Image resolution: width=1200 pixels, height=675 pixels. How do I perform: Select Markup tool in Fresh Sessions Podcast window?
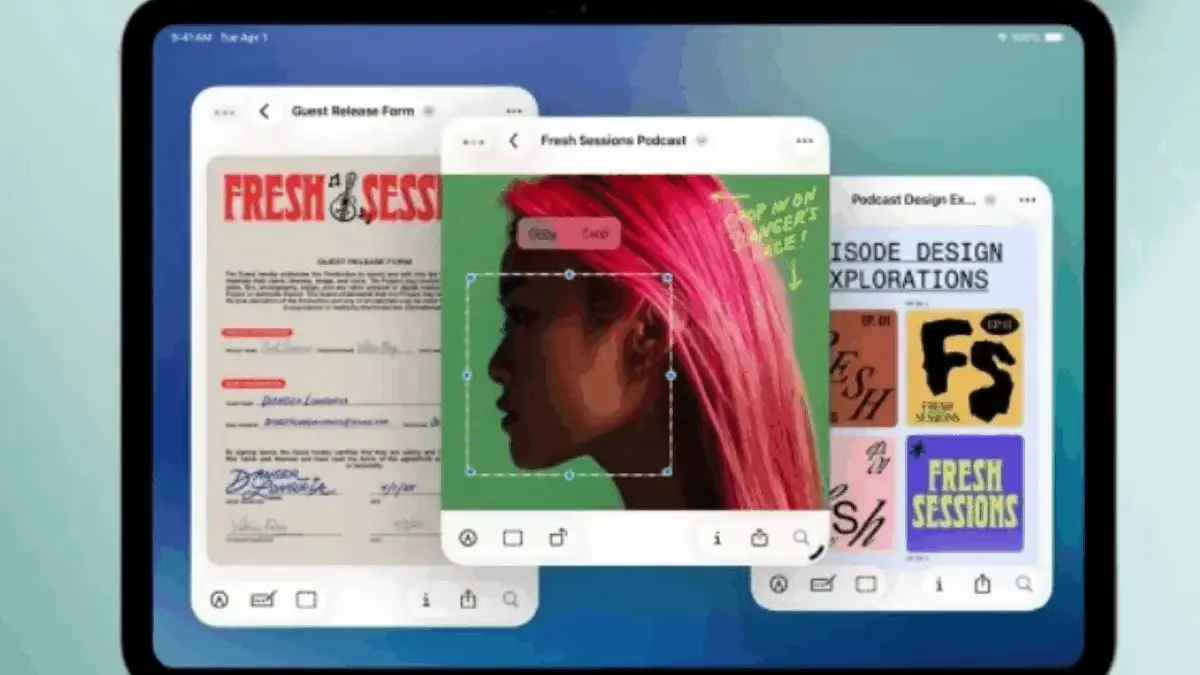click(x=468, y=538)
